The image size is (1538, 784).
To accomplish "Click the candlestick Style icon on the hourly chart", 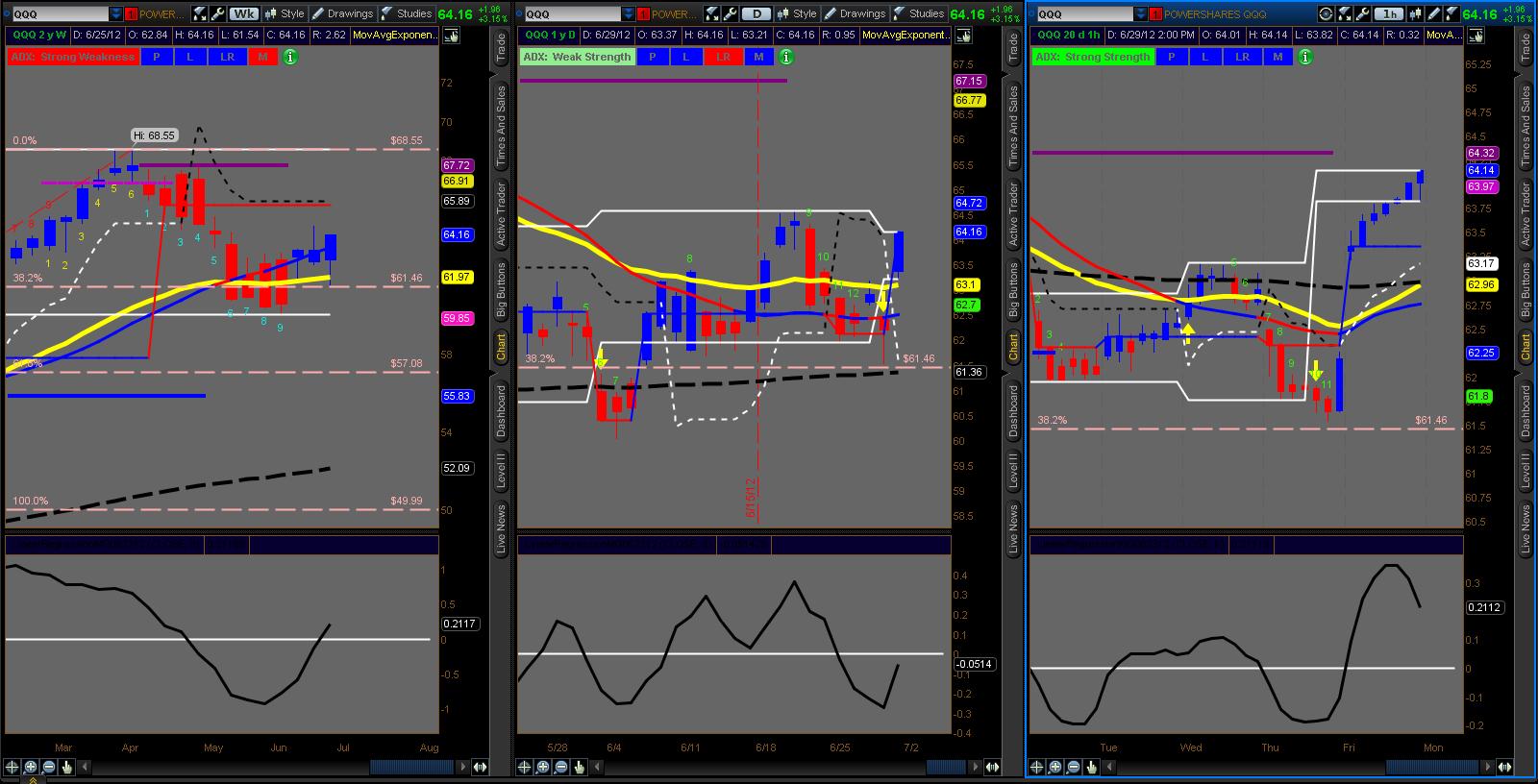I will click(1416, 14).
